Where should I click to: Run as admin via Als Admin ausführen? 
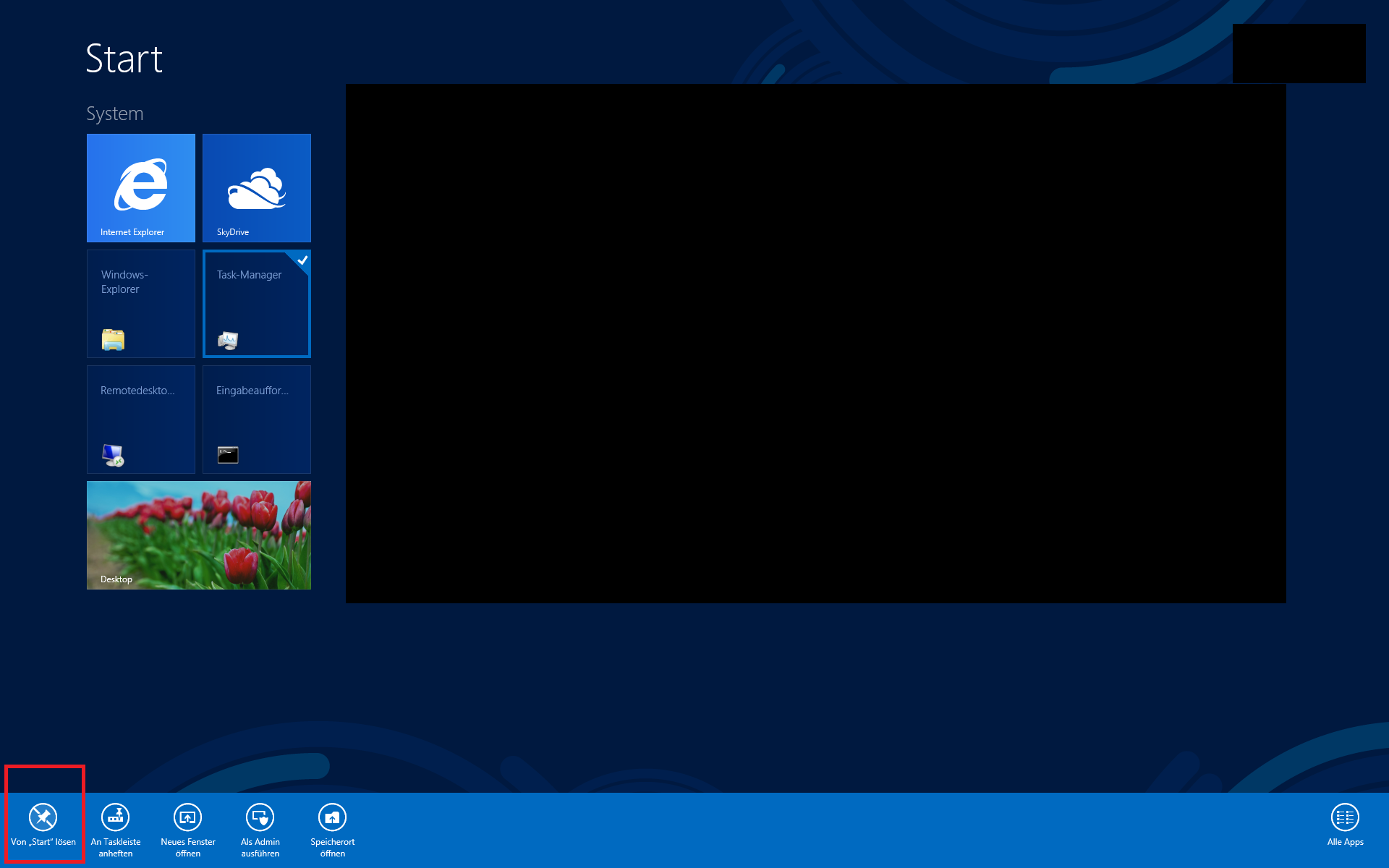pos(260,817)
